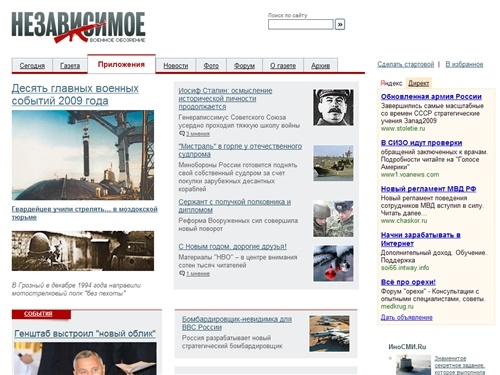Click the Christmas ornament thumbnail
Screen dimensions: 500x375
pyautogui.click(x=333, y=263)
